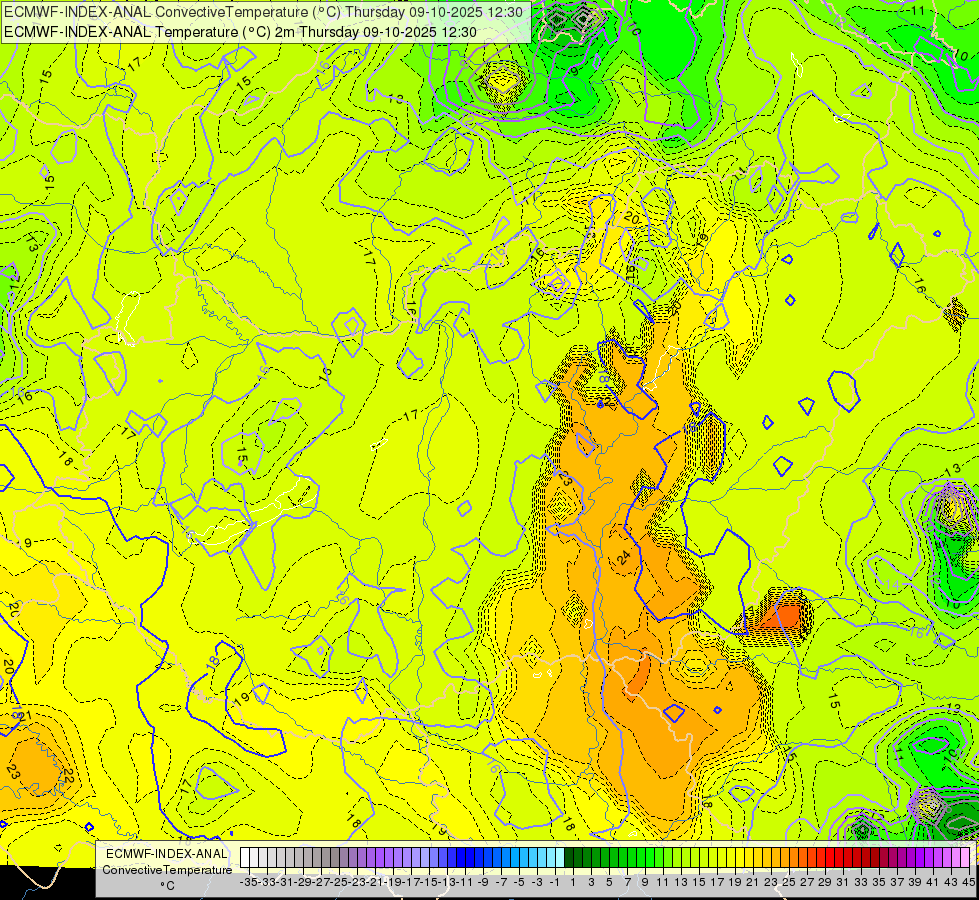Image resolution: width=979 pixels, height=900 pixels.
Task: Click the -3 colorbar tick label
Action: click(538, 882)
